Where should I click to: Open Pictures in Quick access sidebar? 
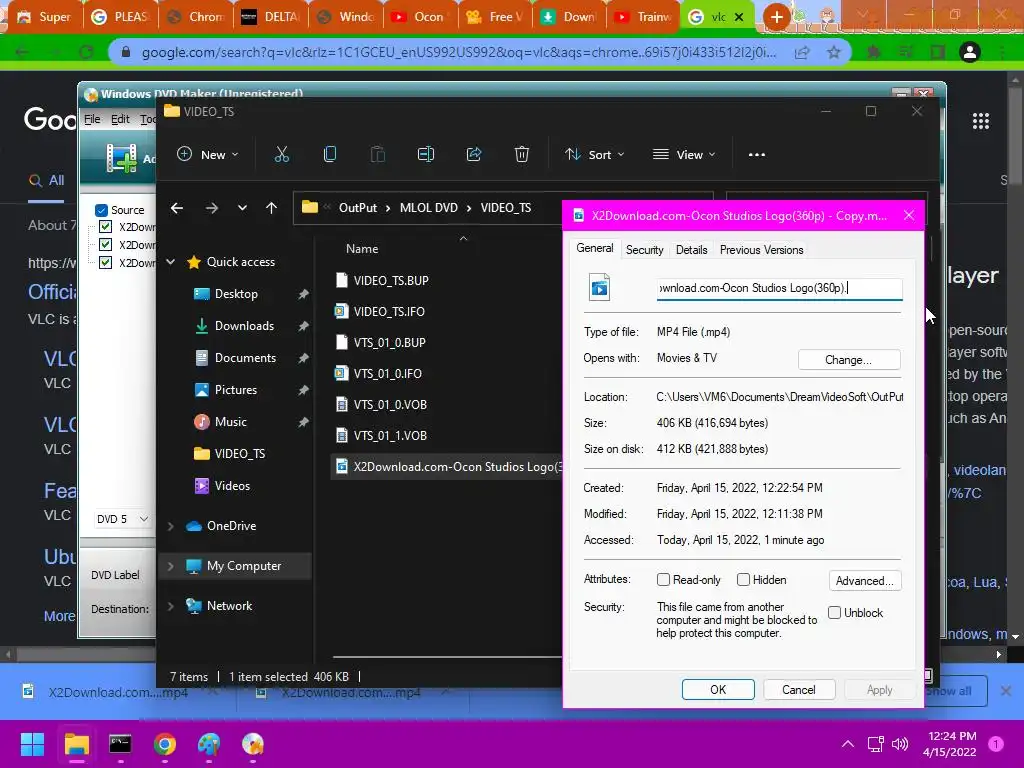tap(236, 390)
